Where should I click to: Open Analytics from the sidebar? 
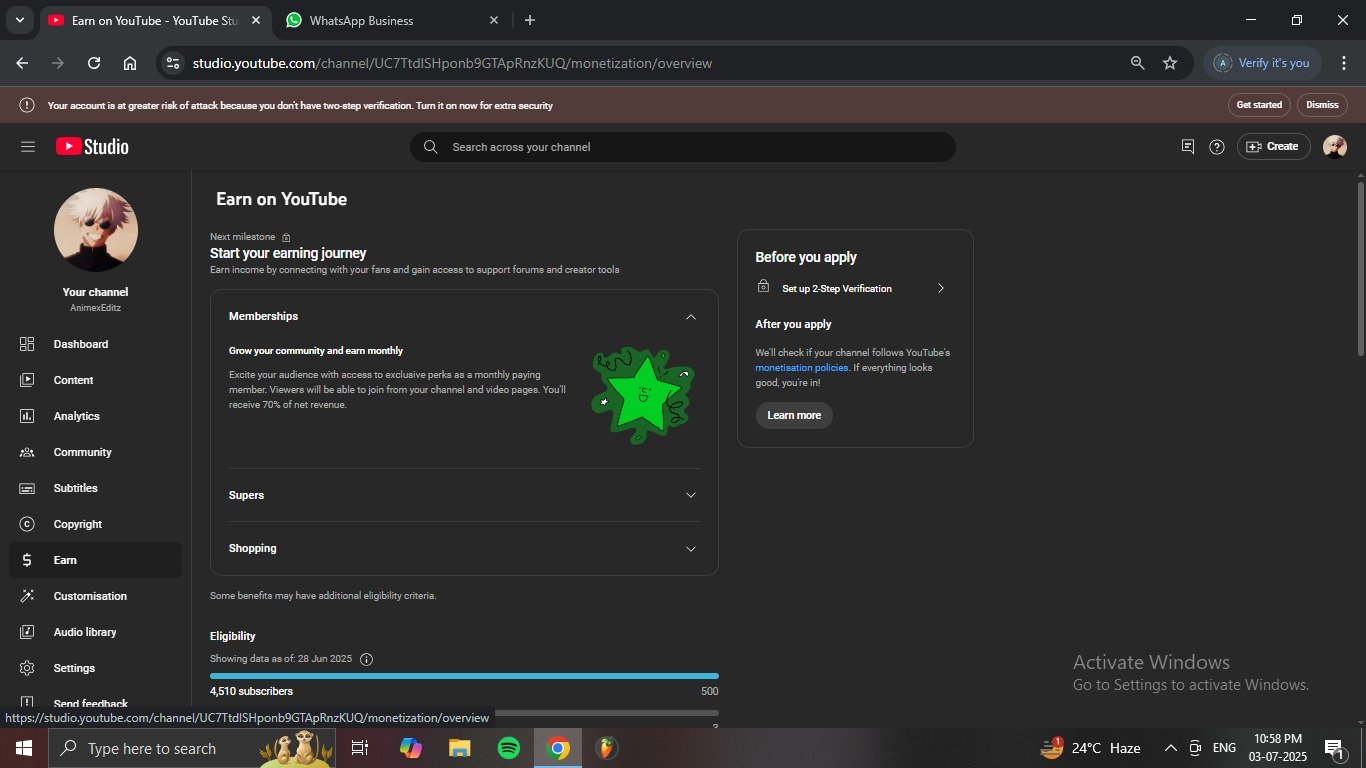point(95,416)
